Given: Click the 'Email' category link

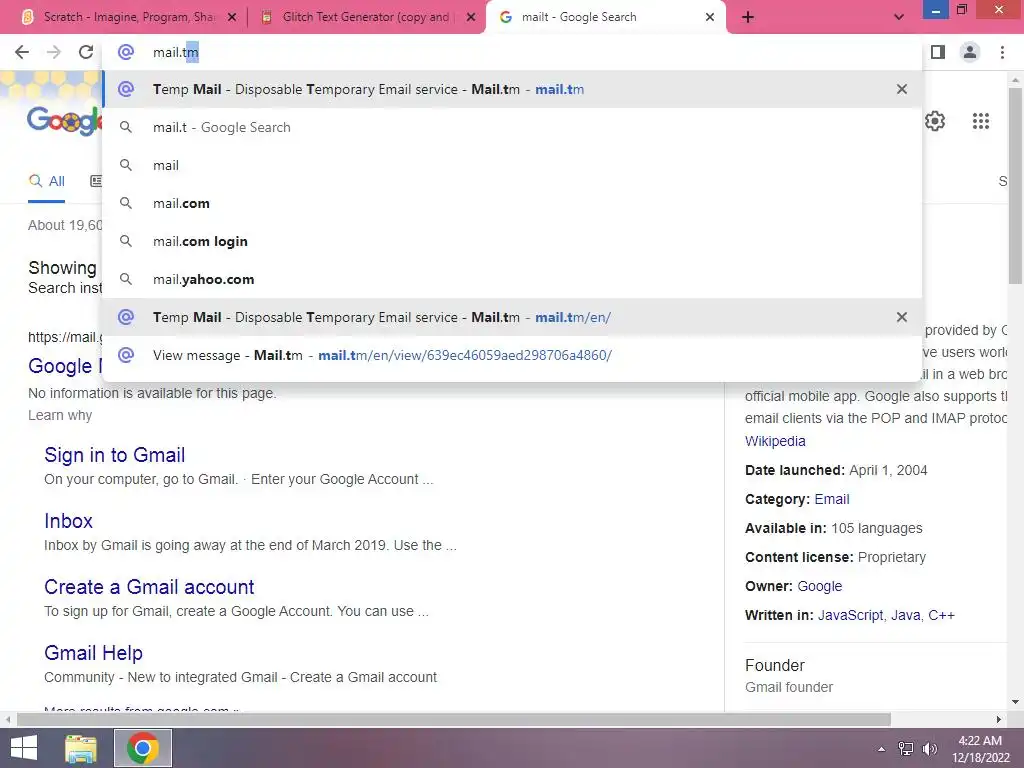Looking at the screenshot, I should [832, 499].
